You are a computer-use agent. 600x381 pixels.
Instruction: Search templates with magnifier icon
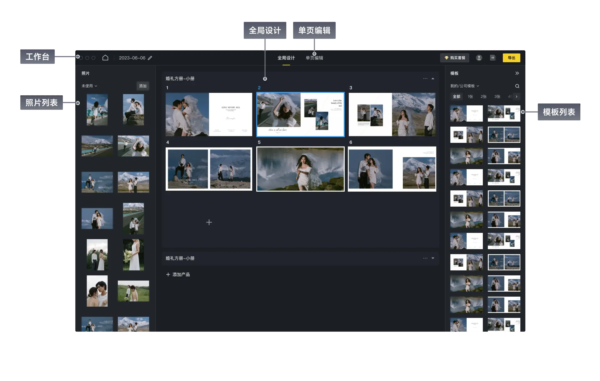click(517, 86)
